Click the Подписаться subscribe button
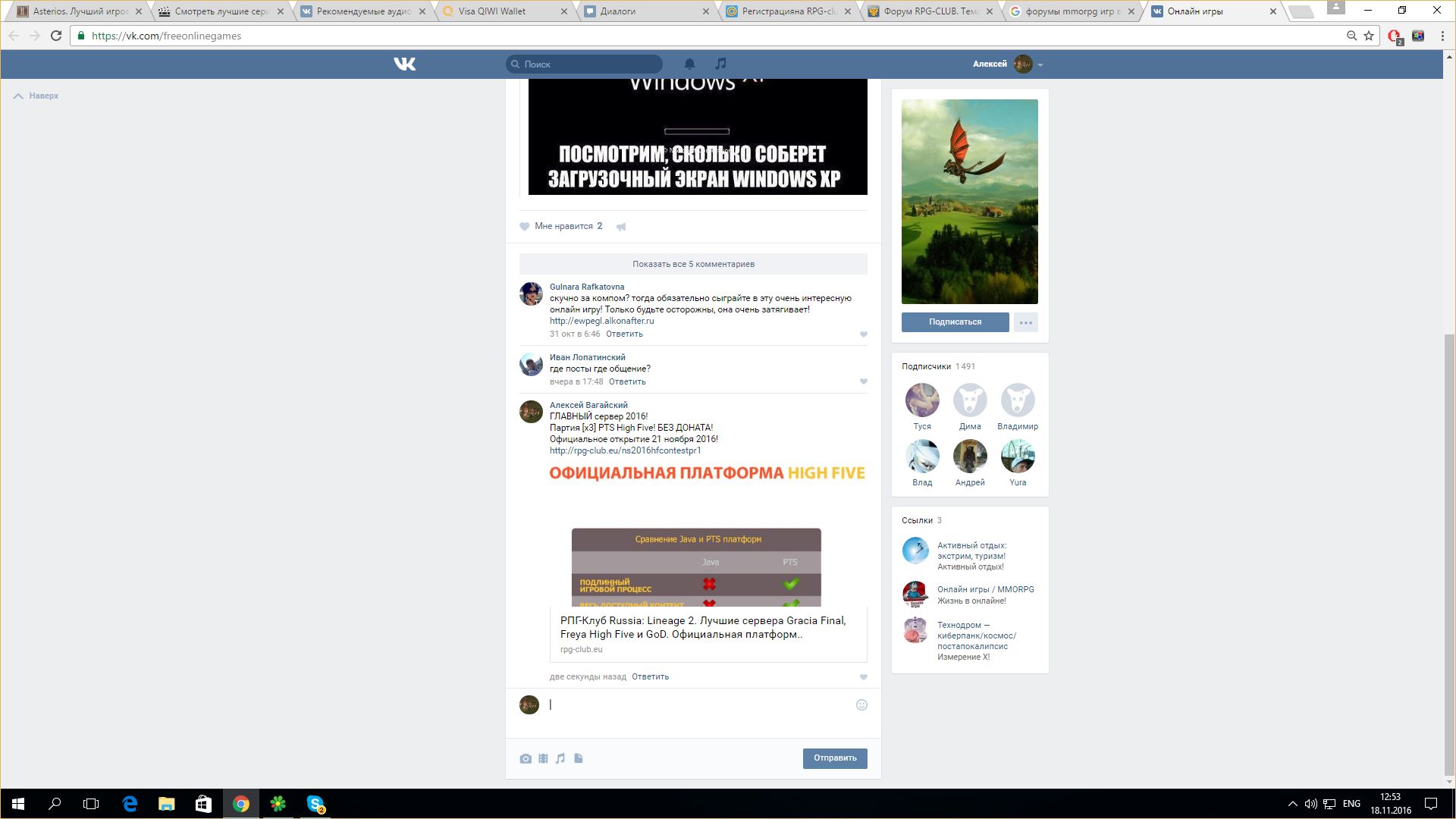 coord(955,322)
